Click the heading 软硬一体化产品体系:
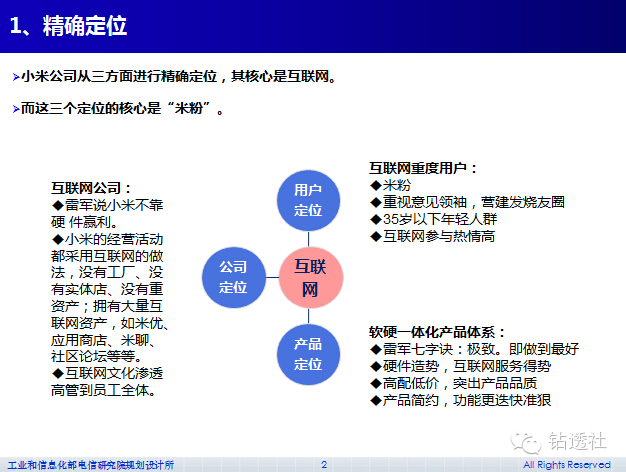The width and height of the screenshot is (626, 472). tap(437, 332)
